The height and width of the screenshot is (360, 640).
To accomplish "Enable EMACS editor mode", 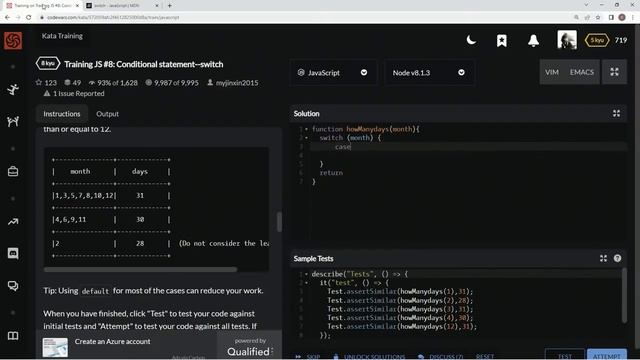I will coord(582,72).
